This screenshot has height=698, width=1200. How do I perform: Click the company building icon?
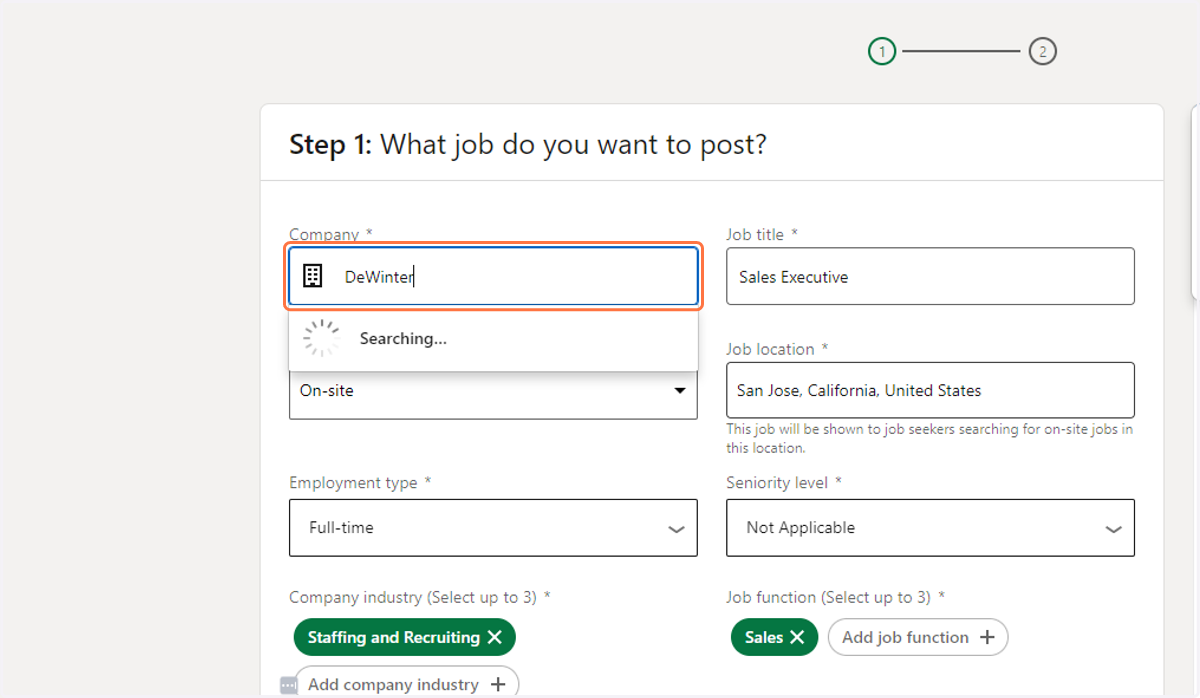click(313, 277)
